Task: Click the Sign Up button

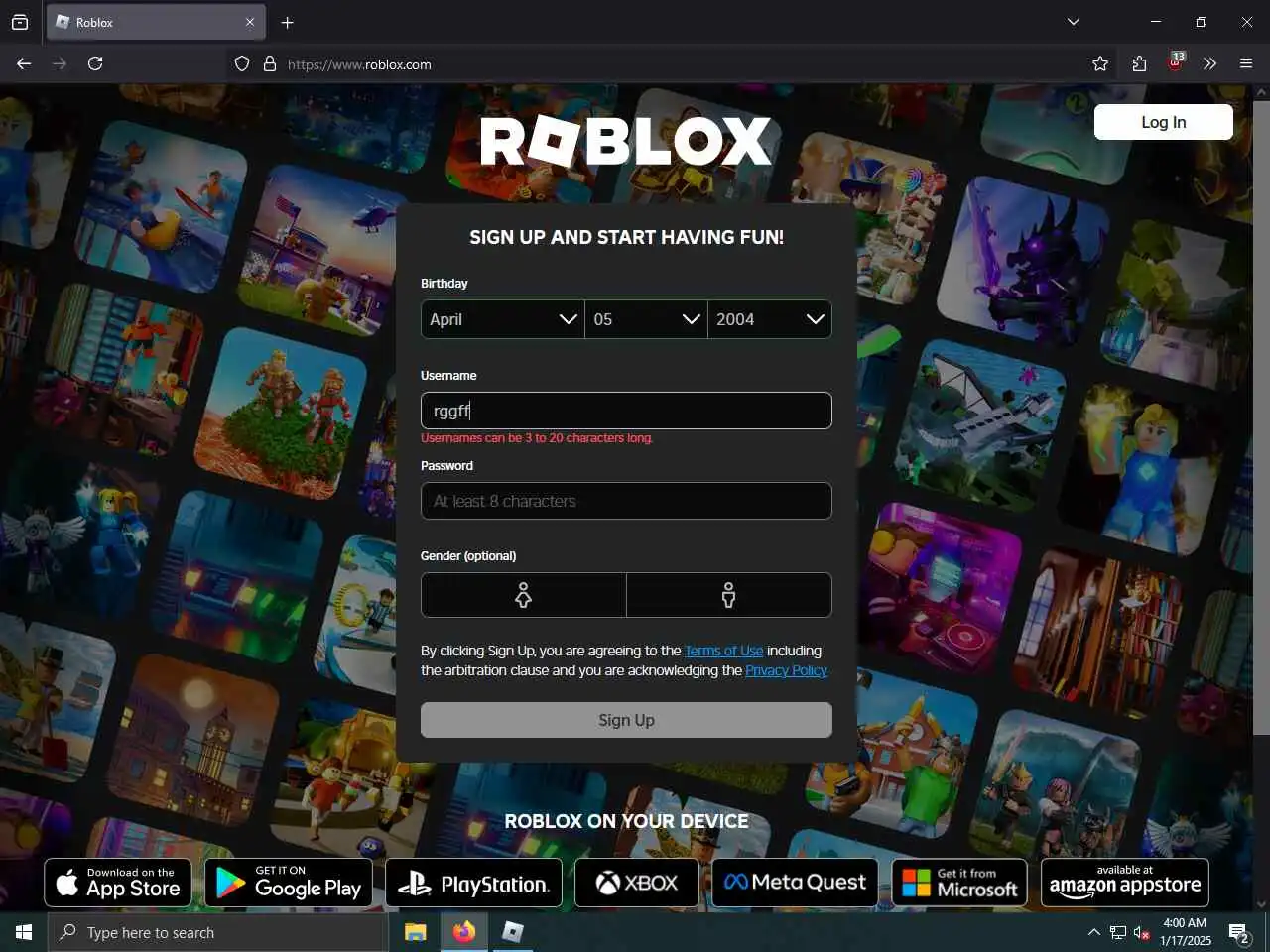Action: 626,720
